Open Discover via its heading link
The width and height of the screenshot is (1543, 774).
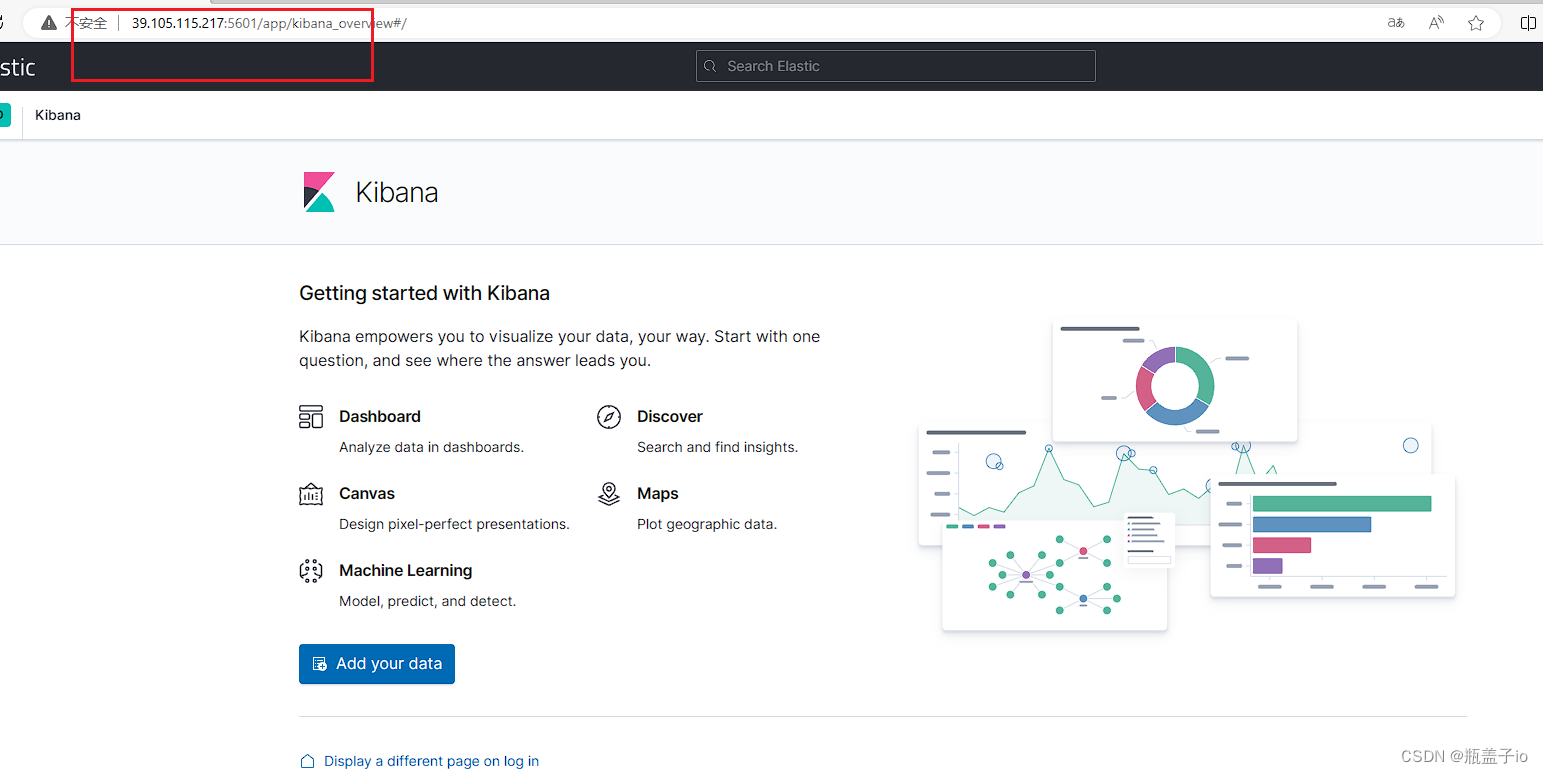[x=670, y=417]
